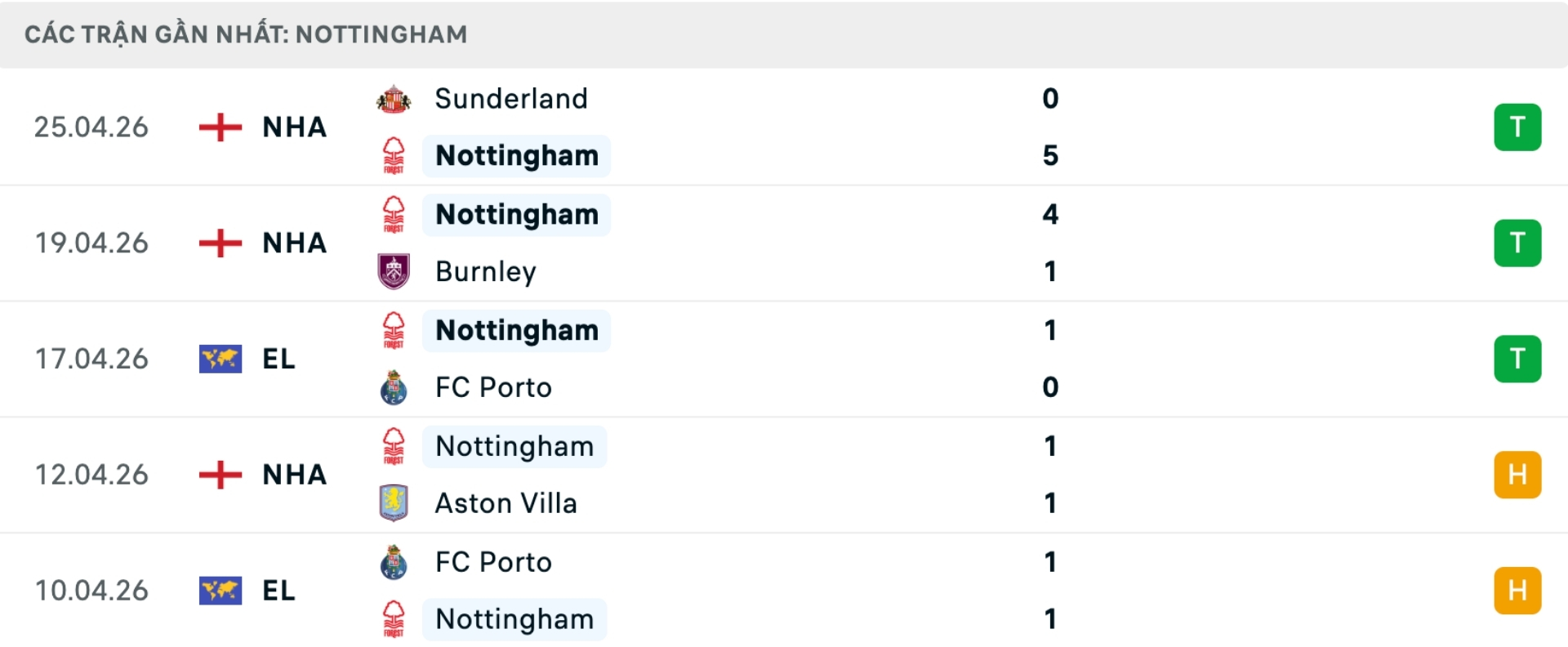
Task: Click the England flag icon for the 19.04.26 match
Action: click(x=220, y=243)
